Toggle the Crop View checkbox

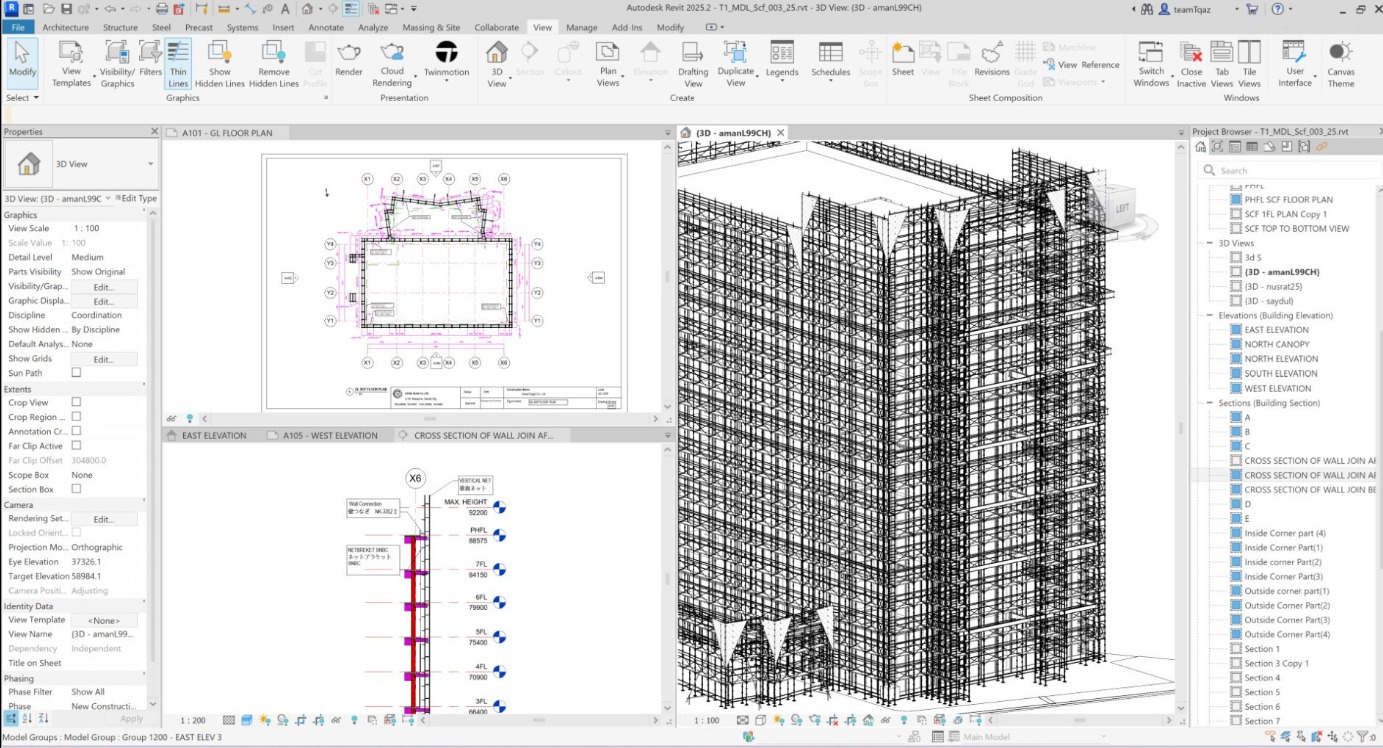[76, 402]
